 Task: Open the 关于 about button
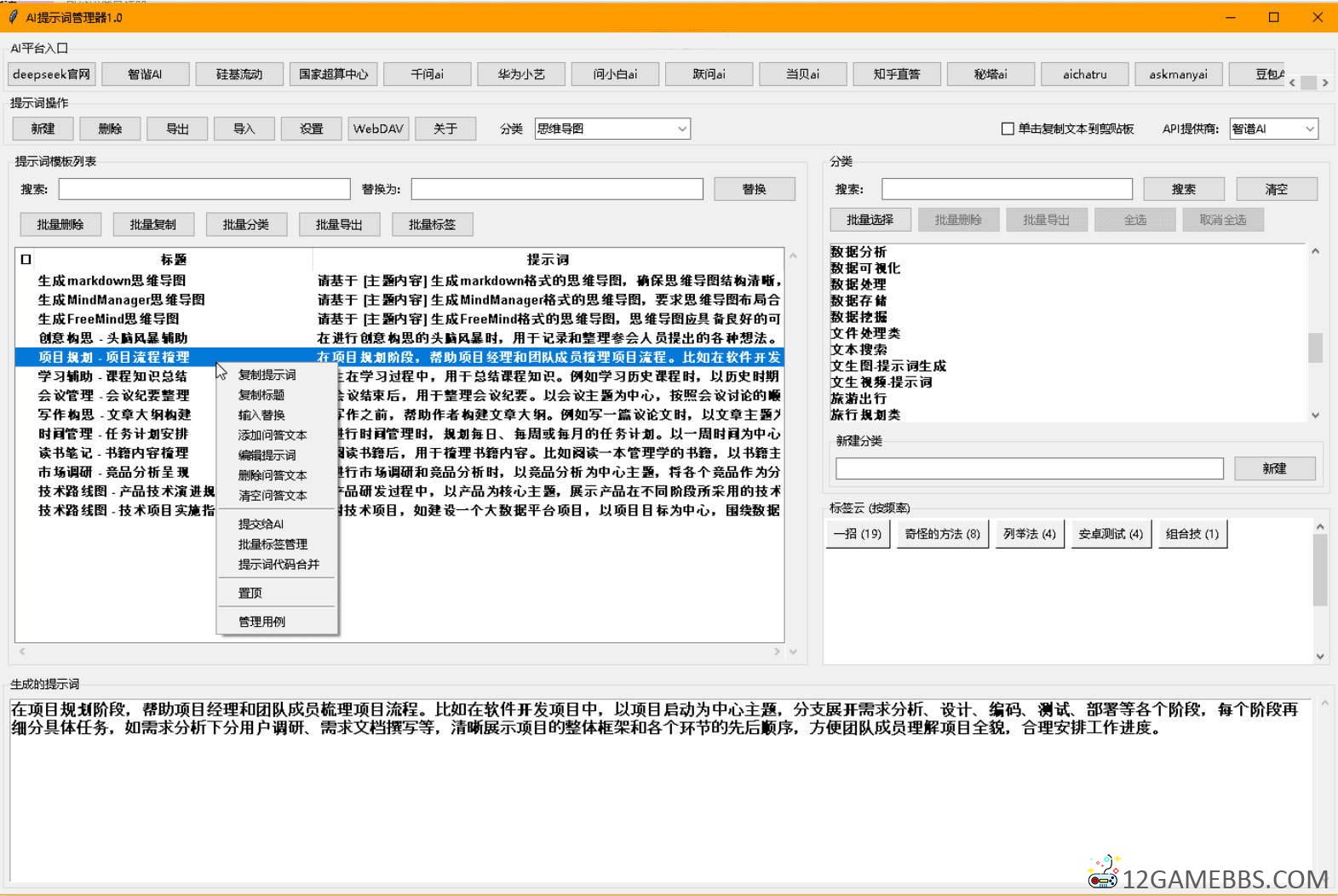coord(445,129)
